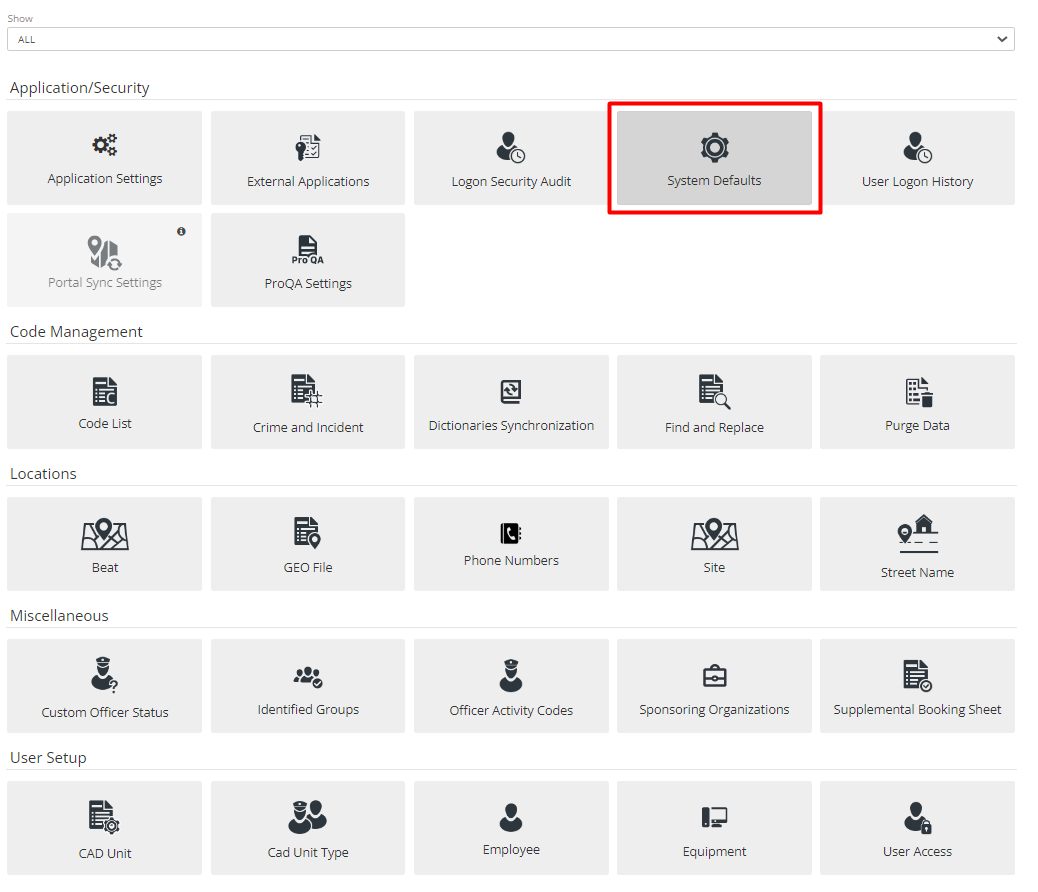This screenshot has width=1038, height=892.
Task: Open the Find and Replace tool
Action: click(x=714, y=402)
